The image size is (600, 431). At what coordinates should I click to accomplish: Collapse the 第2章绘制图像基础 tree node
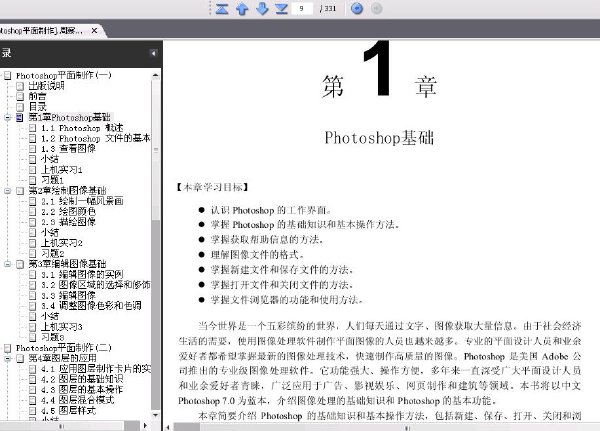click(x=7, y=191)
